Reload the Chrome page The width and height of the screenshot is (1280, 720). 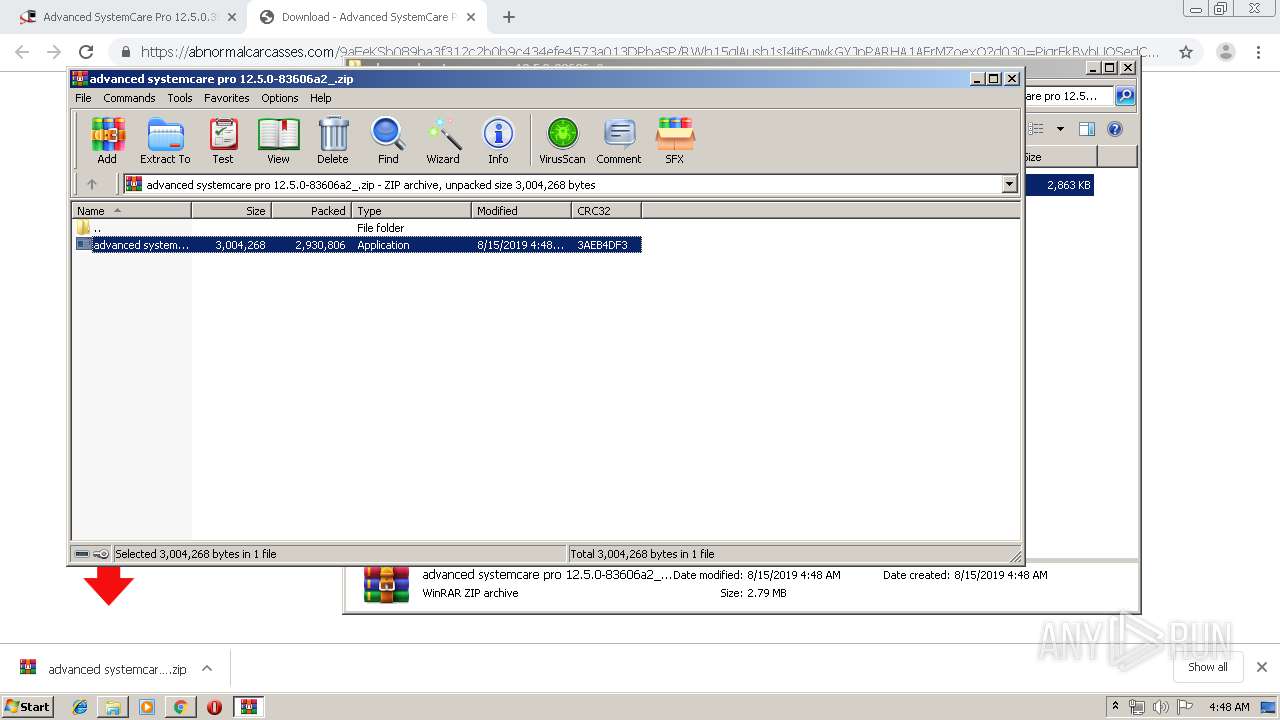coord(86,52)
